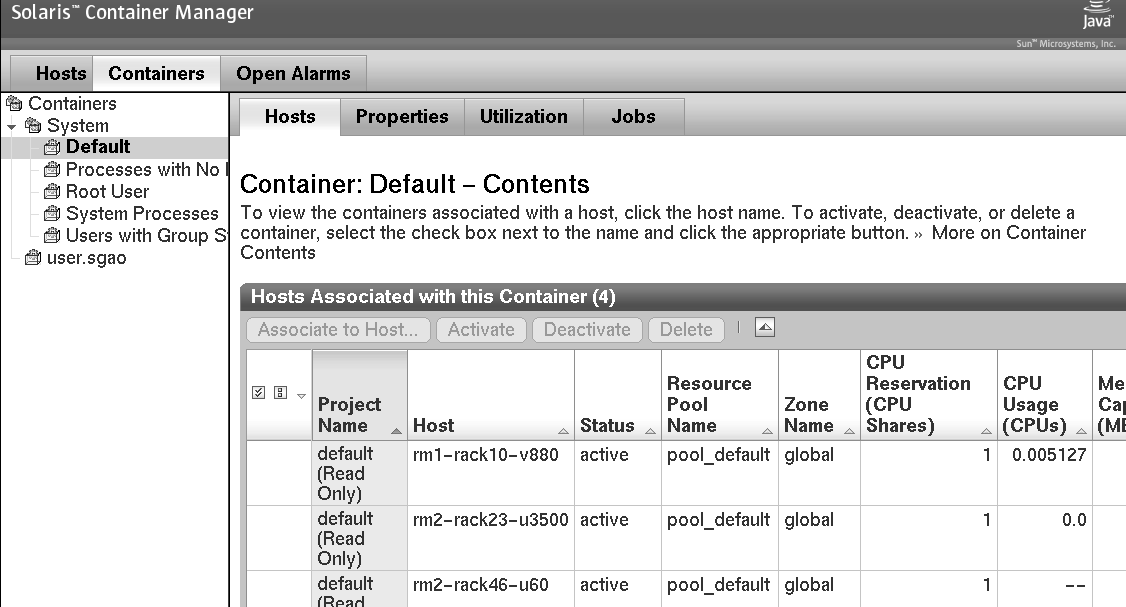Open the Utilization sub-tab
This screenshot has height=607, width=1126.
click(524, 117)
